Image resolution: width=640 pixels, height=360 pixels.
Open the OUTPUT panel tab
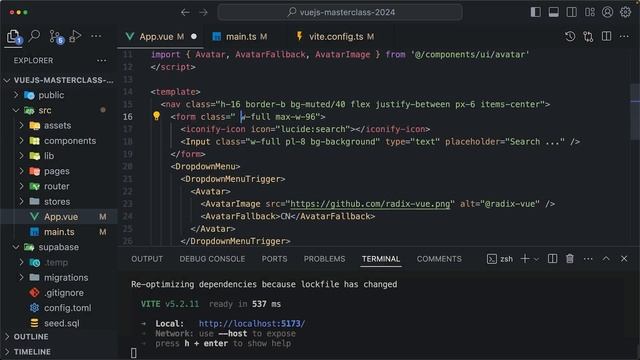pyautogui.click(x=147, y=259)
